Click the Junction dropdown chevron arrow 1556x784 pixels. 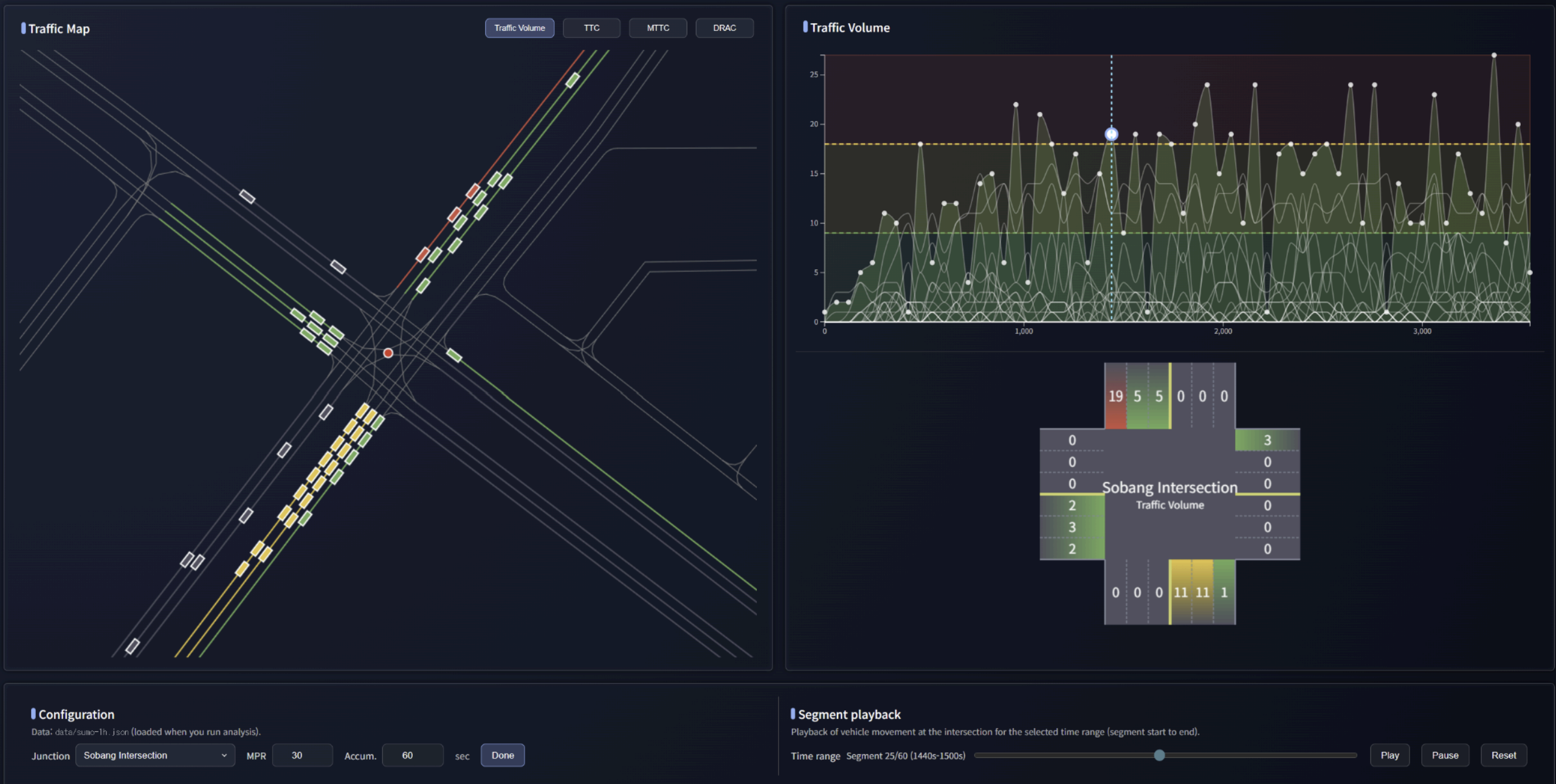tap(224, 755)
